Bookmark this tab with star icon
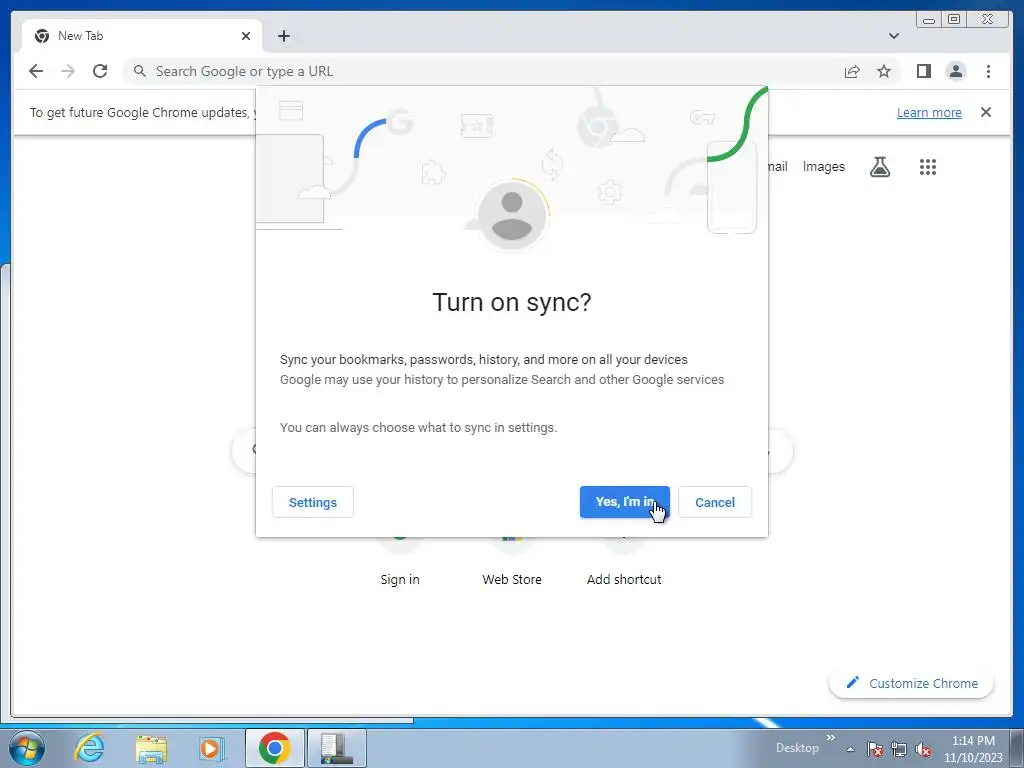Screen dimensions: 1024x768 tap(884, 71)
